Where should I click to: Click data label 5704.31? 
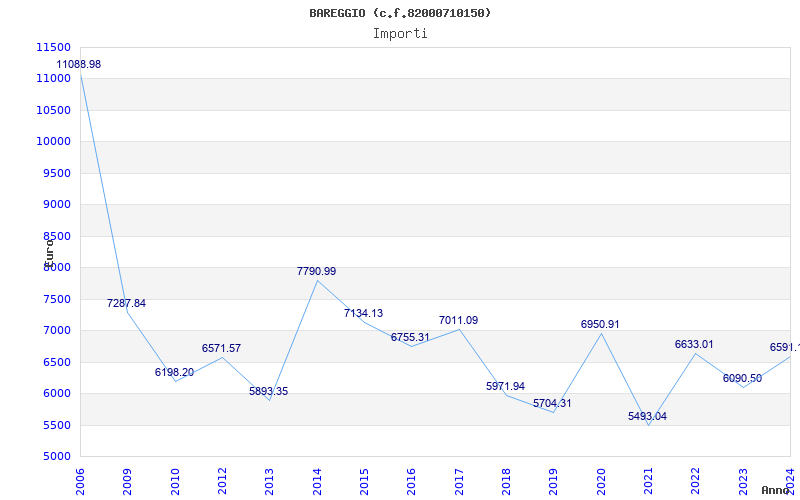pos(552,403)
